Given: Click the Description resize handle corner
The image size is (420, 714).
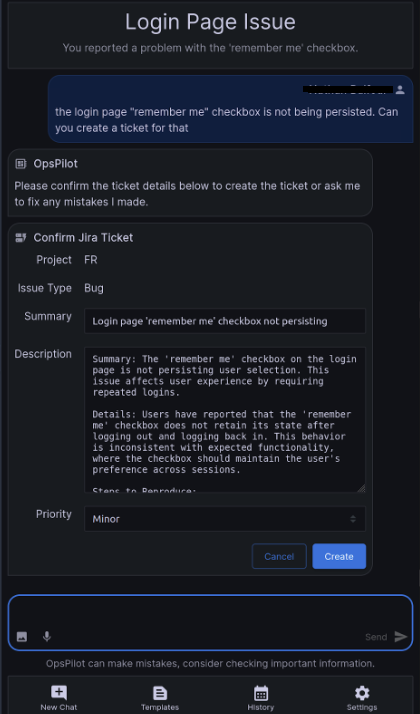Looking at the screenshot, I should [361, 488].
